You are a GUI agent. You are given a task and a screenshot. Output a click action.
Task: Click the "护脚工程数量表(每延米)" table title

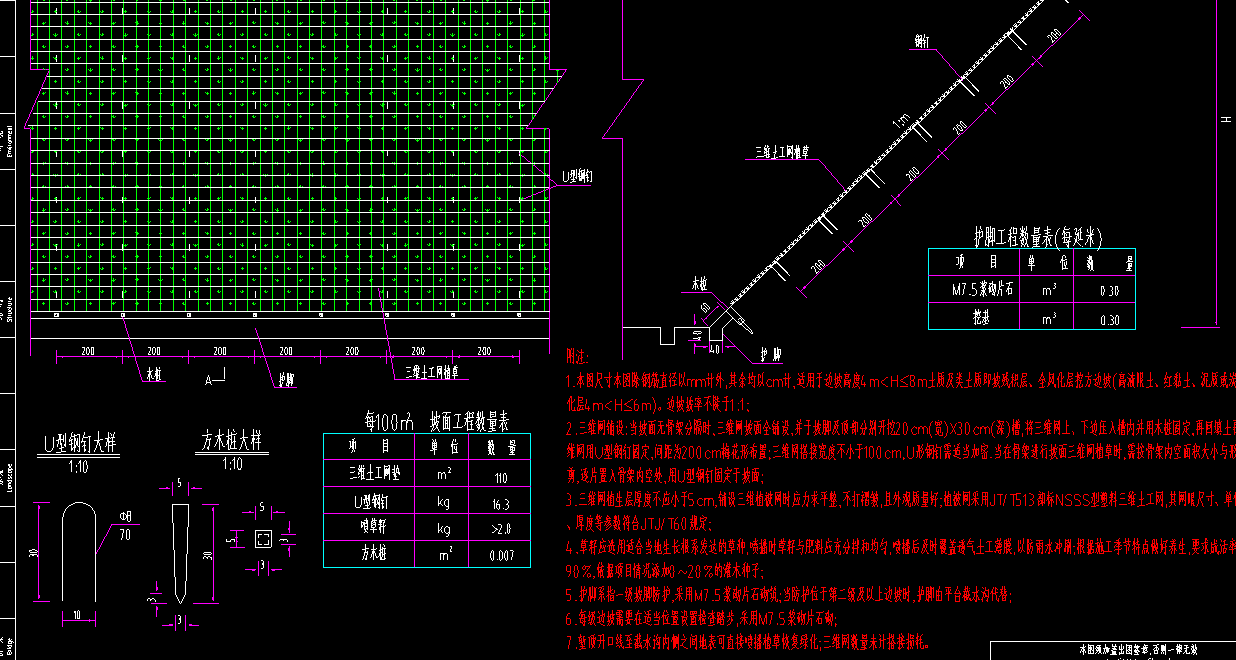(1038, 236)
